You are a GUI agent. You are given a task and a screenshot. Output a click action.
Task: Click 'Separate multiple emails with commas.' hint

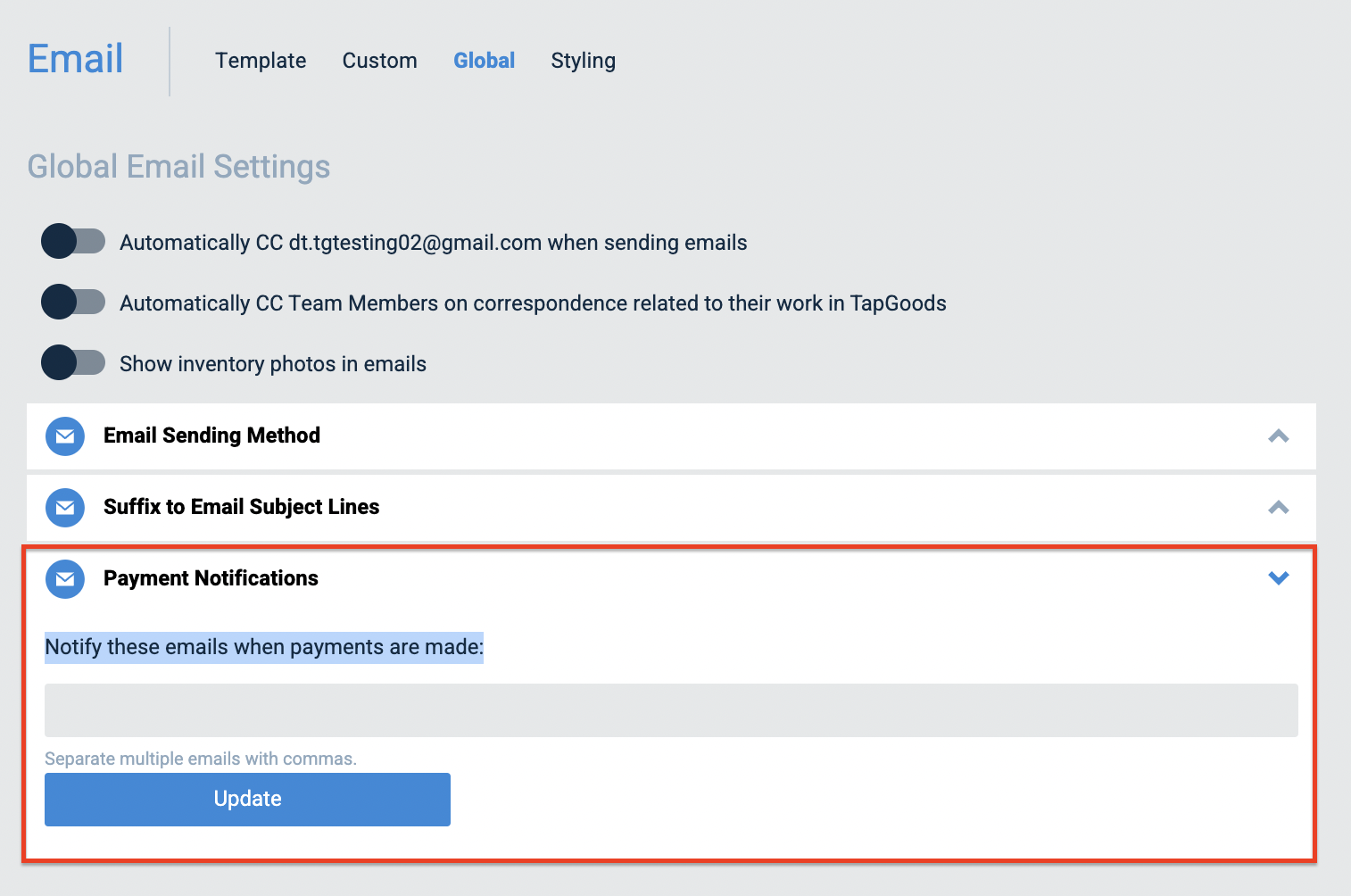(201, 759)
